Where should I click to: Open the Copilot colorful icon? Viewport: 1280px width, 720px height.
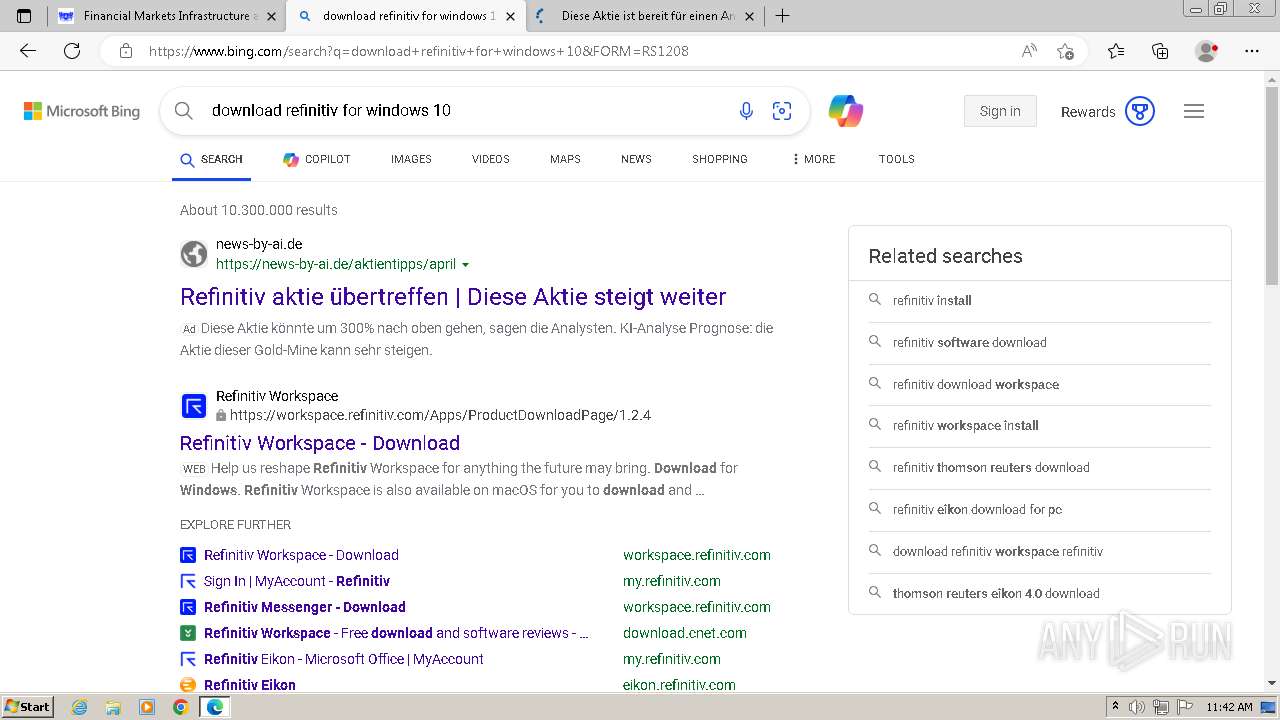[846, 111]
